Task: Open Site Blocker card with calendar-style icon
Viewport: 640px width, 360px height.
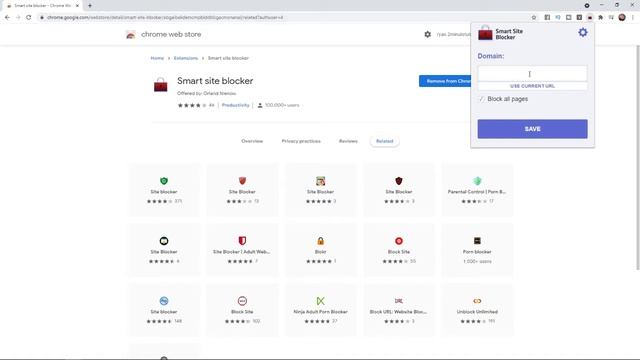Action: pyautogui.click(x=320, y=181)
